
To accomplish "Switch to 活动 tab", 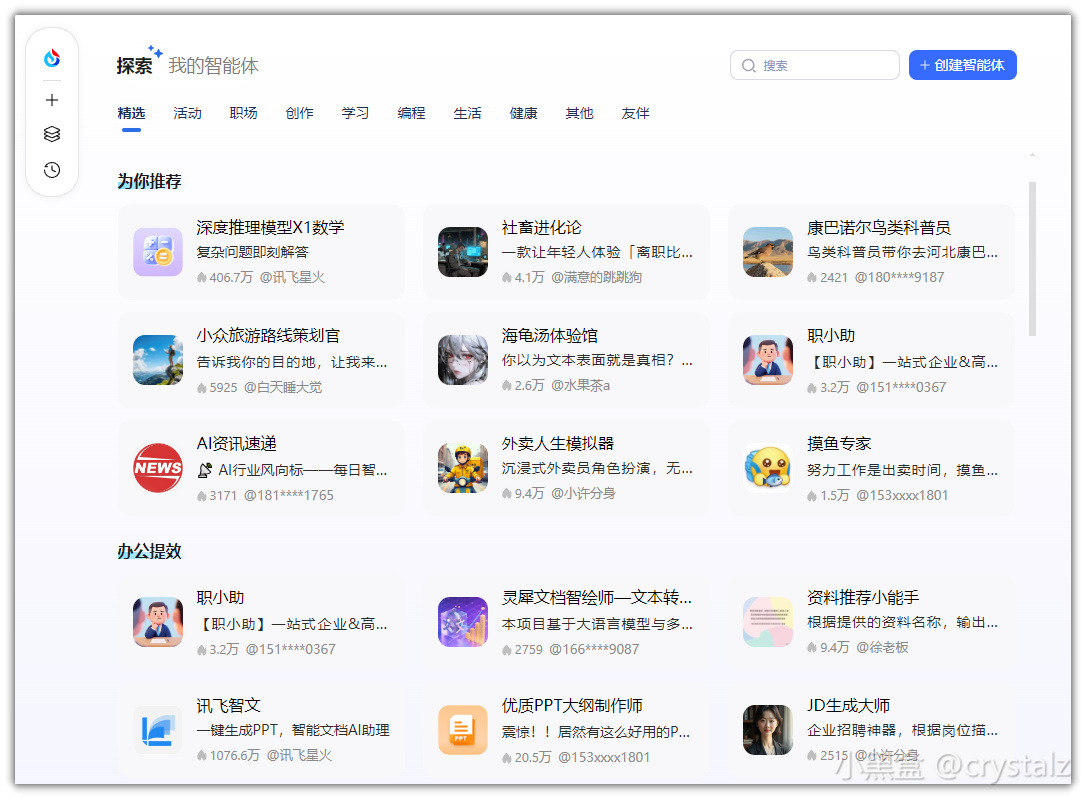I will [x=188, y=114].
